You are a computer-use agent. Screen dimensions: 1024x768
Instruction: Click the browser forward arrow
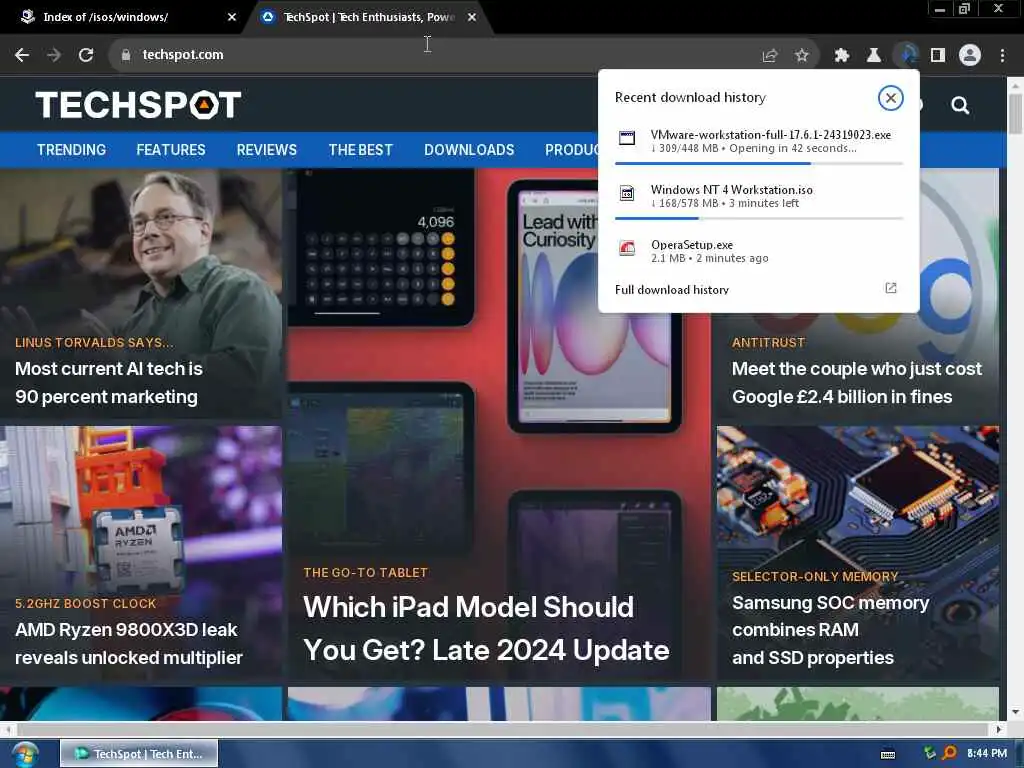click(54, 55)
